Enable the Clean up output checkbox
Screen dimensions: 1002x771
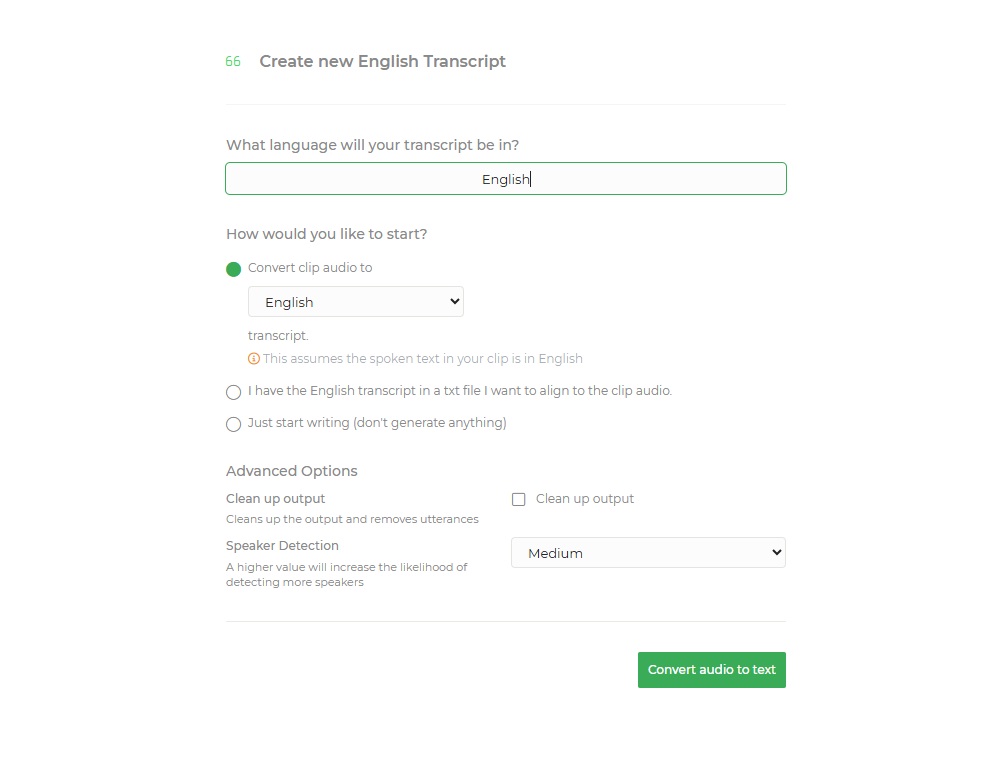pos(518,498)
